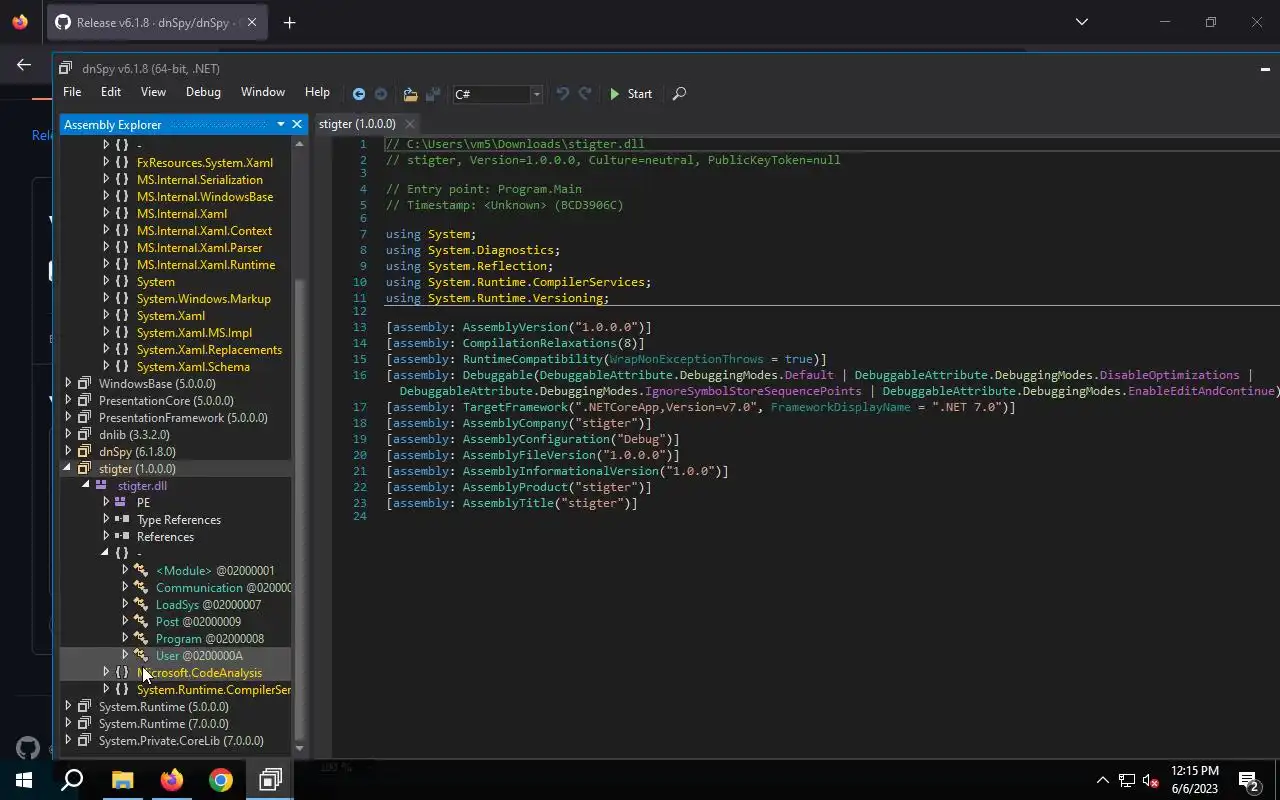Select System.Runtime (5.0.0.0) assembly
Viewport: 1280px width, 800px height.
coord(163,707)
